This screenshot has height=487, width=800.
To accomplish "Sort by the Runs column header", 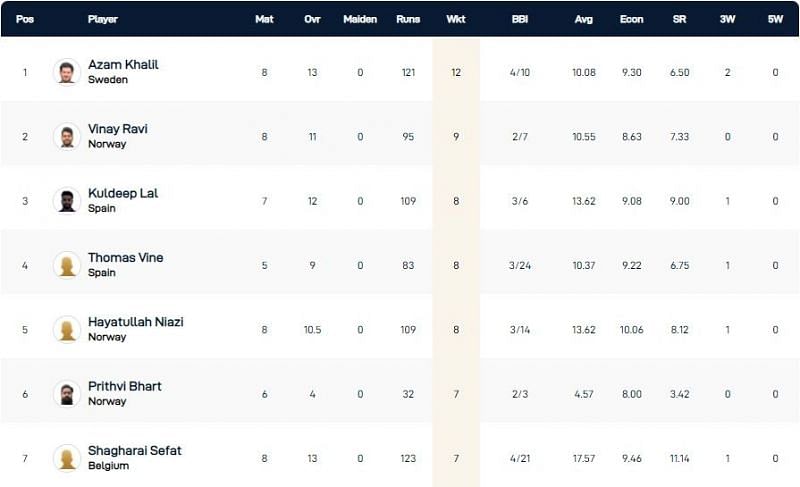I will 408,19.
